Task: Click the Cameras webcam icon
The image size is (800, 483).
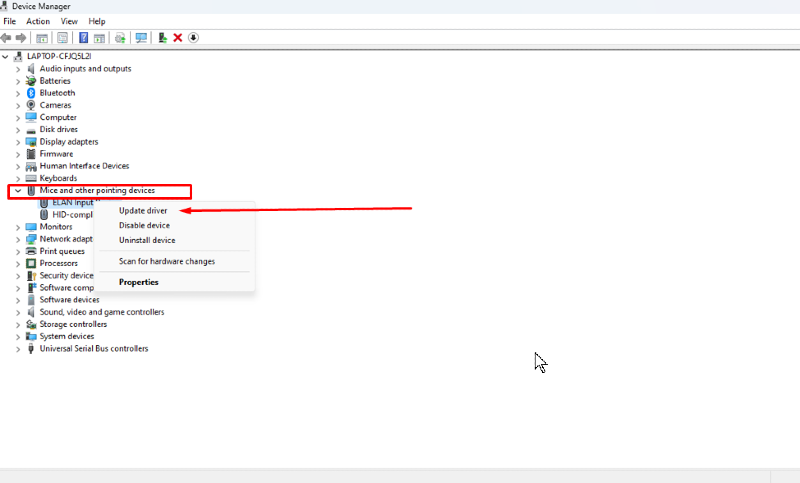Action: pyautogui.click(x=31, y=105)
